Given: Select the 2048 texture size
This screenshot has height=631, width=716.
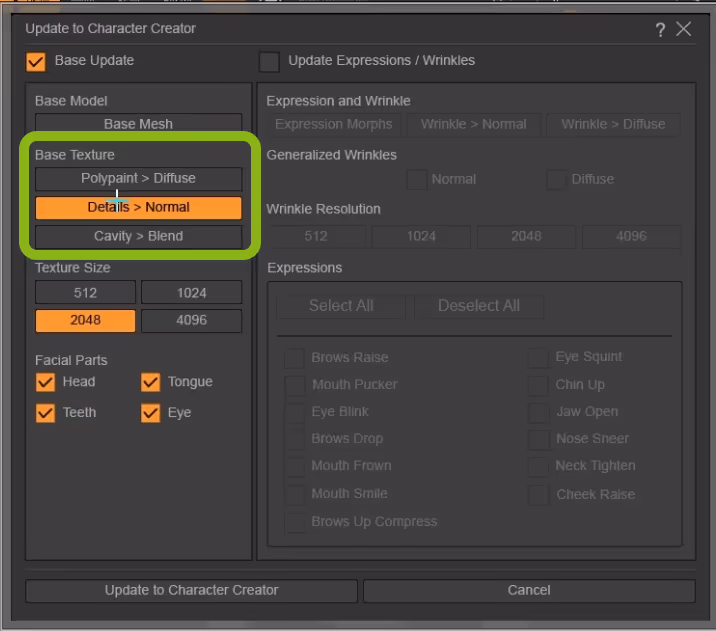Looking at the screenshot, I should pyautogui.click(x=85, y=320).
